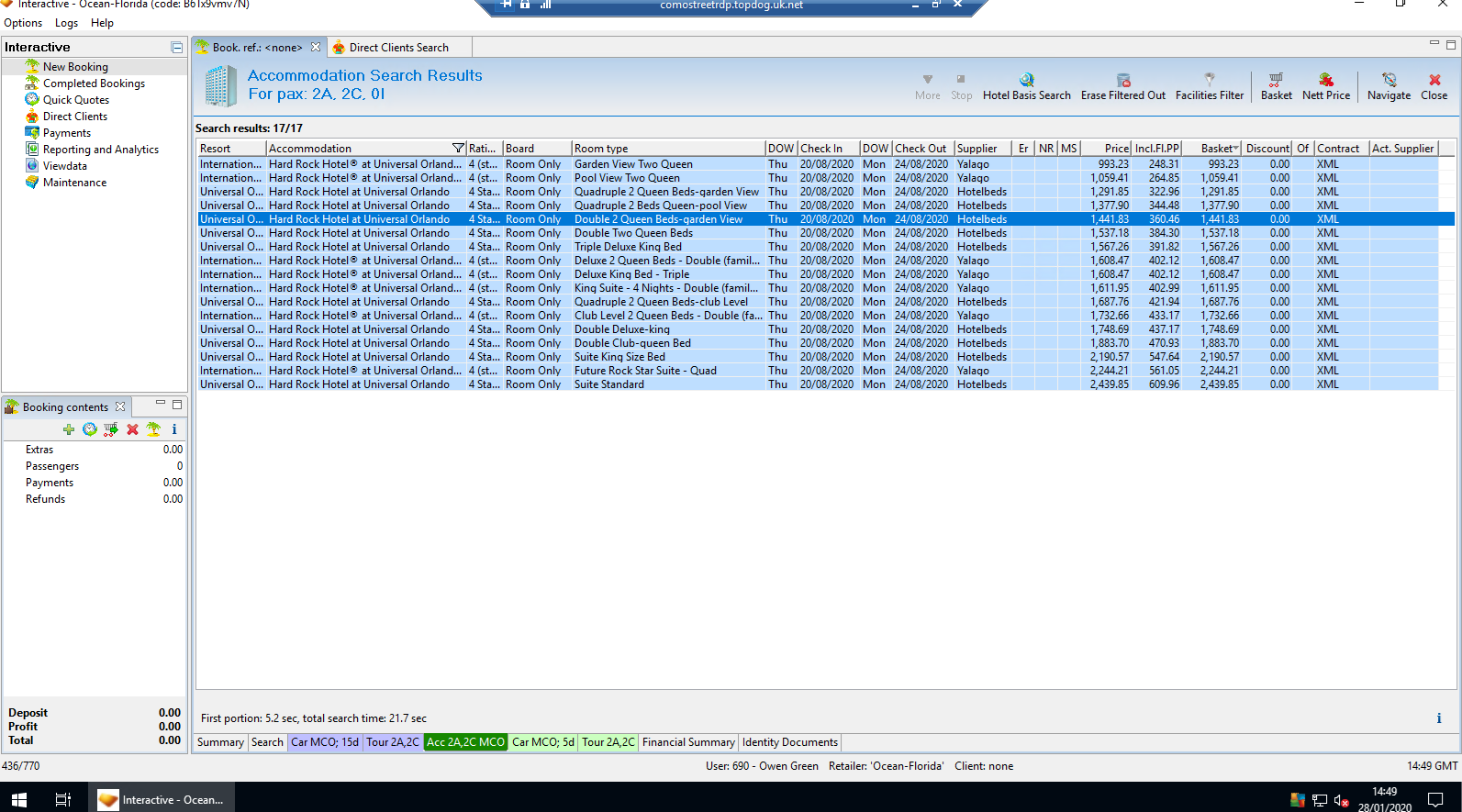Viewport: 1462px width, 812px height.
Task: Toggle Nett Price display
Action: coord(1325,86)
